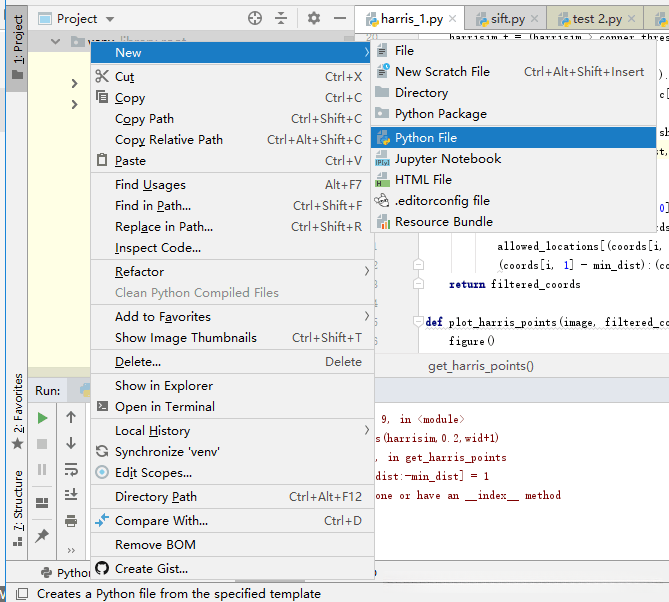
Task: Click Open in Terminal menu entry
Action: tap(165, 406)
